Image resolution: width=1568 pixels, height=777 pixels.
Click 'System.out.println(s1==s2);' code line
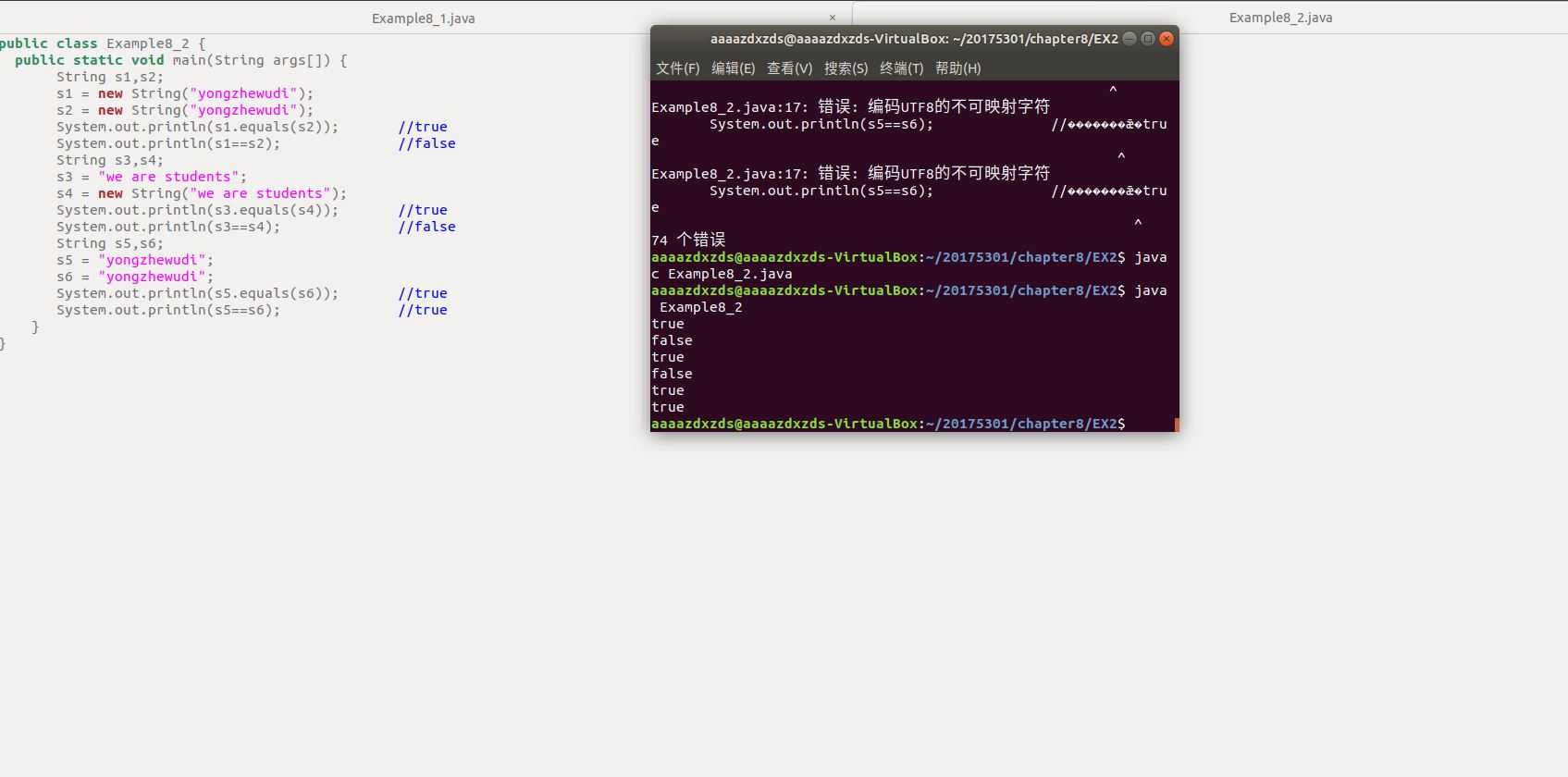168,143
